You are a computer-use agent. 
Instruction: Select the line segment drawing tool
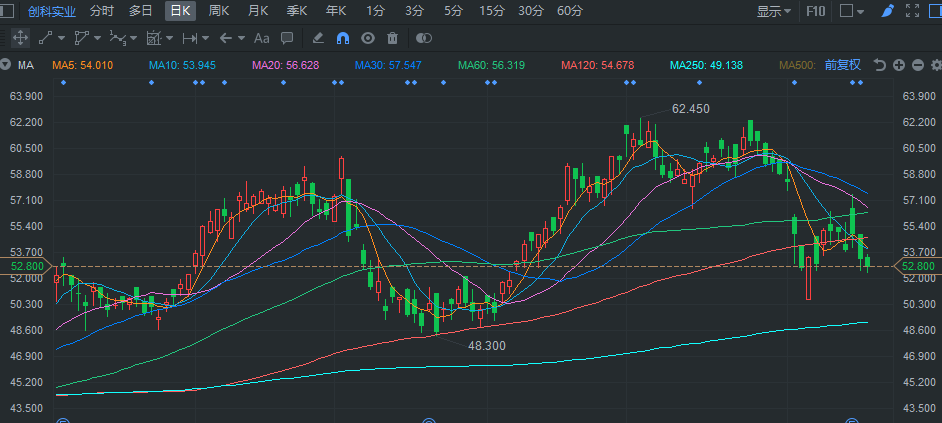click(x=45, y=38)
